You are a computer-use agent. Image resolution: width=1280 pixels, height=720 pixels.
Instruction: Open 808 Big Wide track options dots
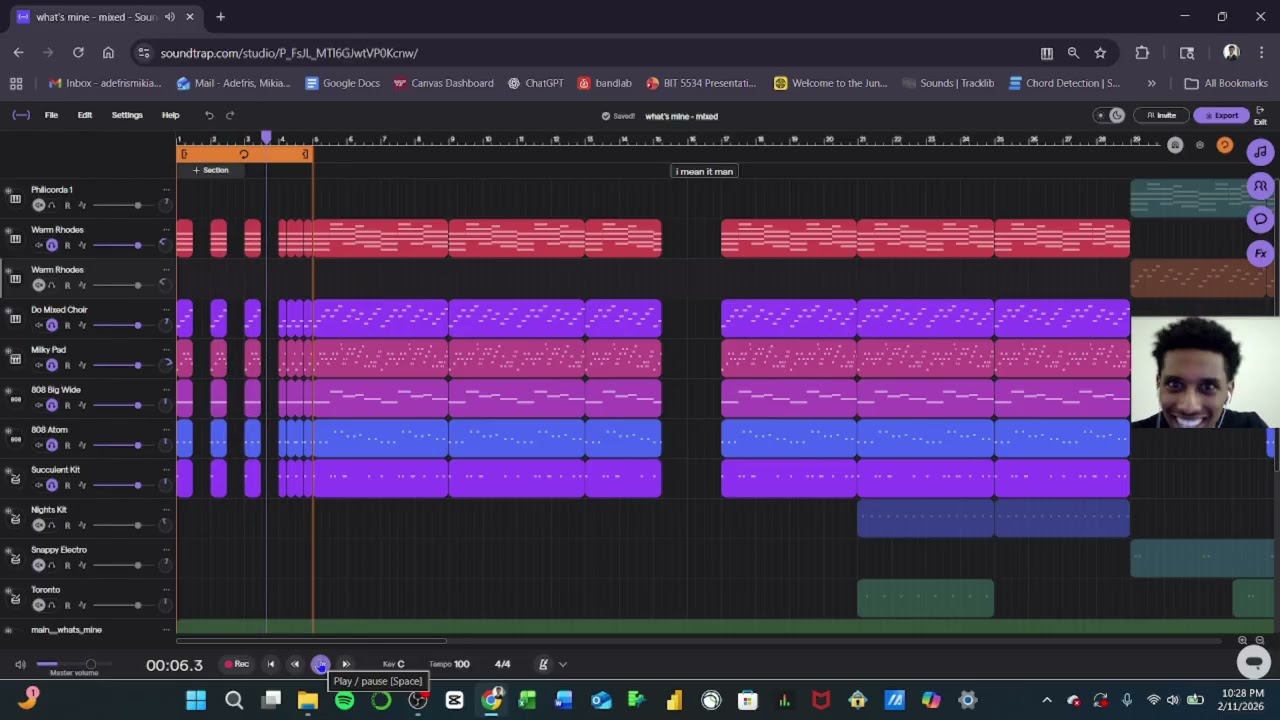(x=166, y=390)
